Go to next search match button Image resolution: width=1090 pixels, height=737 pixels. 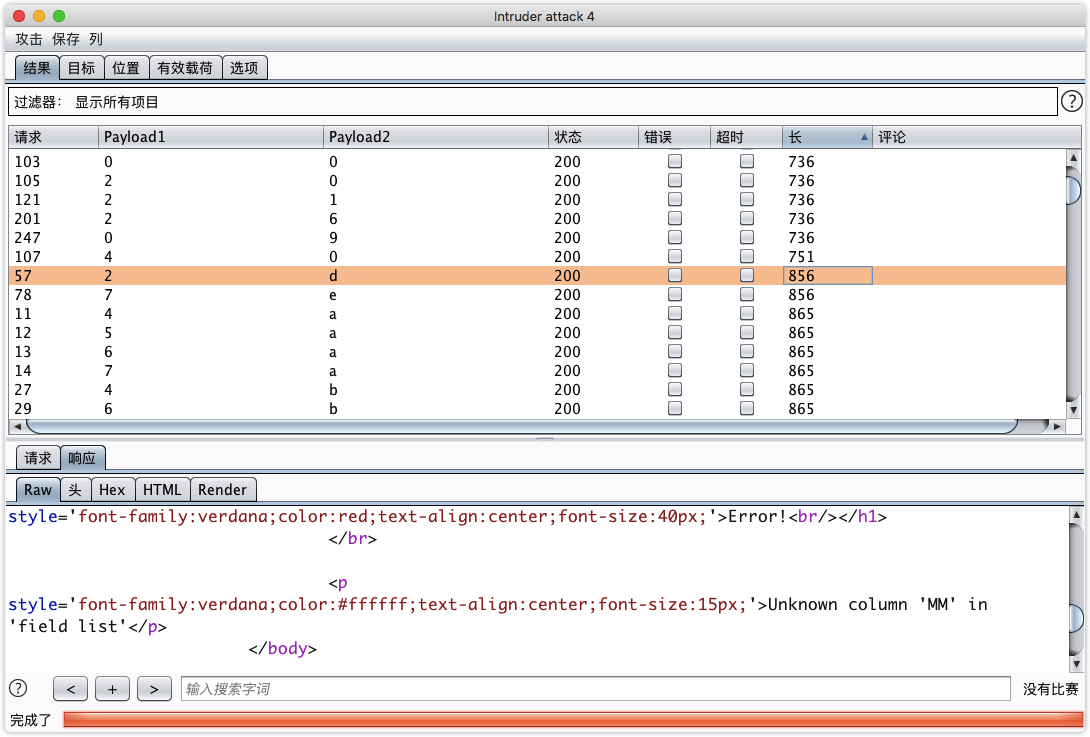click(153, 688)
